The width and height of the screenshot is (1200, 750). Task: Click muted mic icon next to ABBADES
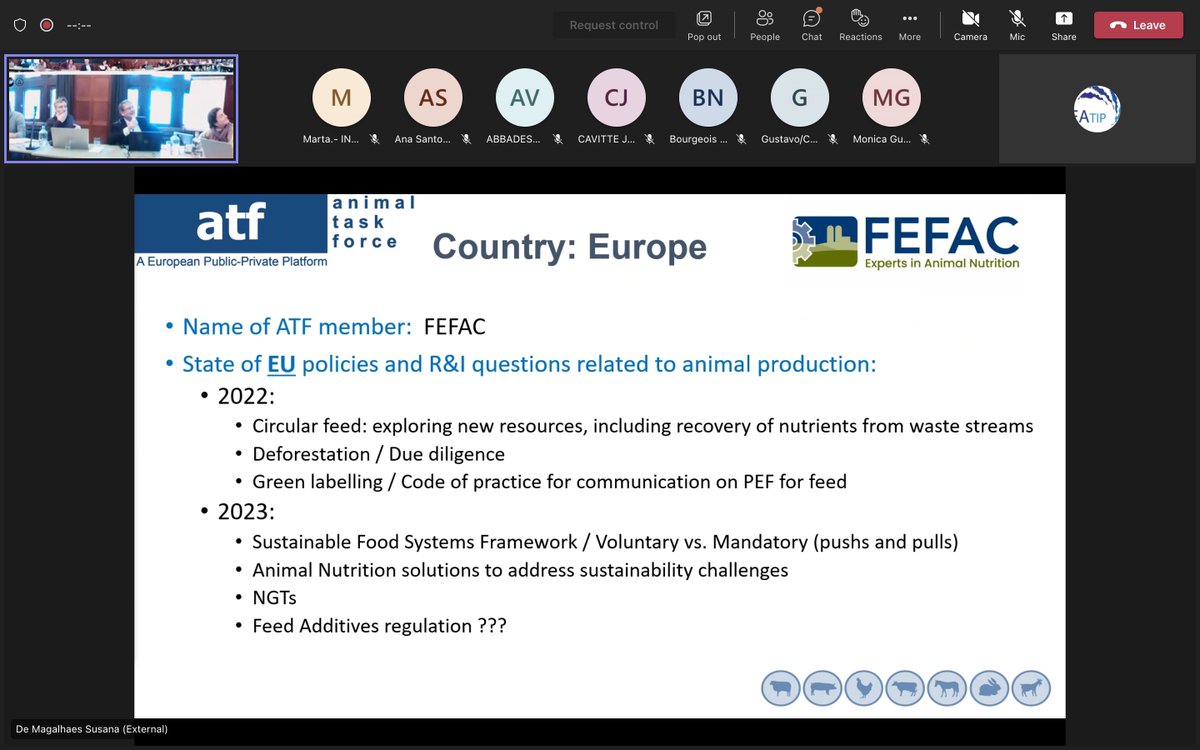(558, 140)
